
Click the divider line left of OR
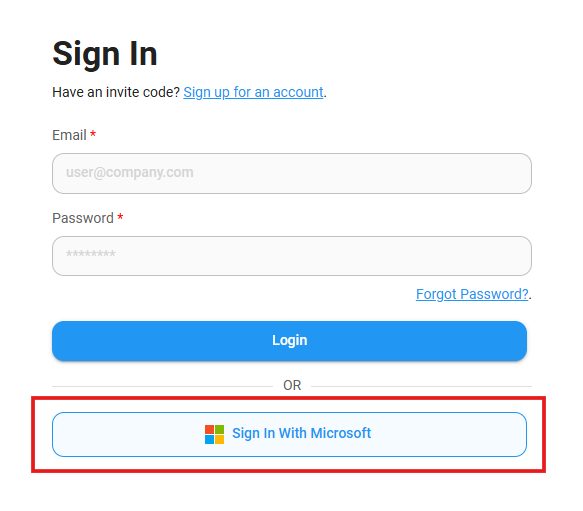tap(162, 386)
